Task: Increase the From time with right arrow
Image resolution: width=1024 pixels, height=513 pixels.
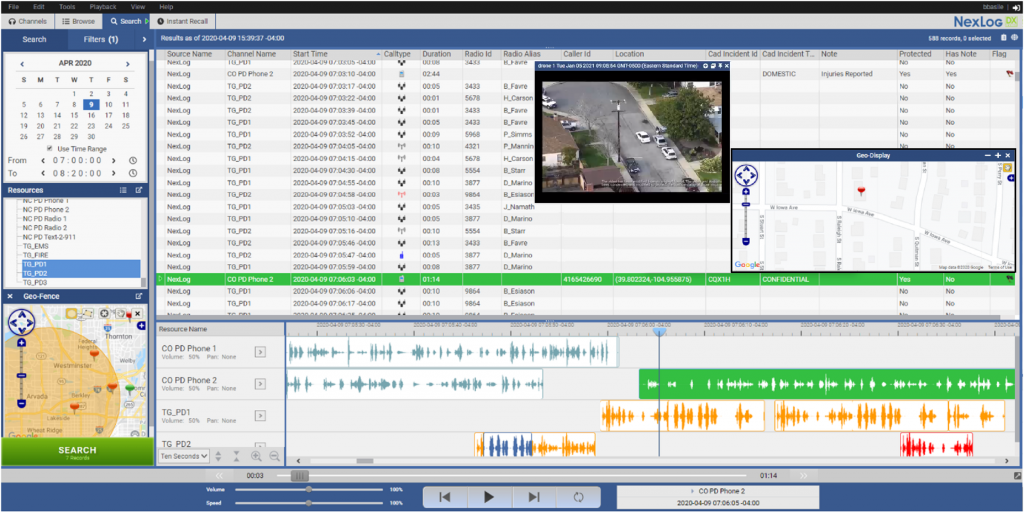Action: tap(114, 161)
